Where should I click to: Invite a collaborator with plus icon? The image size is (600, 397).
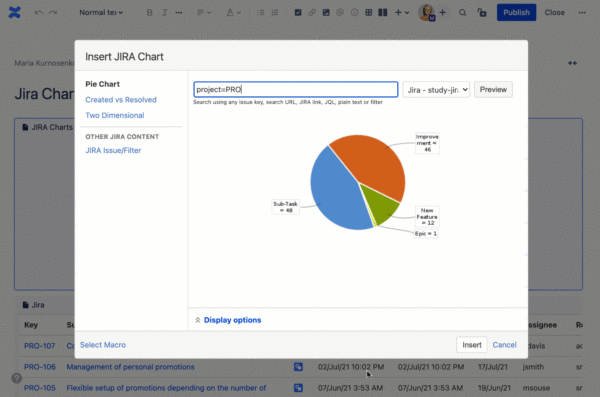tap(443, 13)
